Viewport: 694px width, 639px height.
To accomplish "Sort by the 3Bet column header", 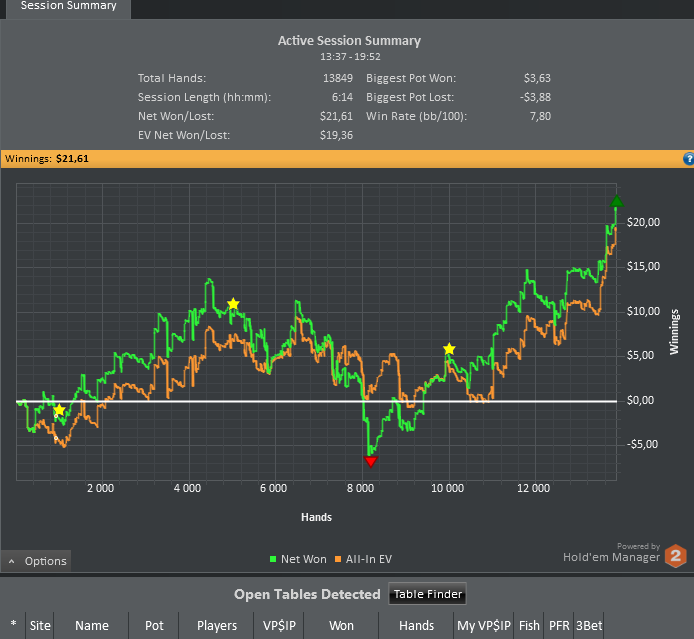I will 588,625.
